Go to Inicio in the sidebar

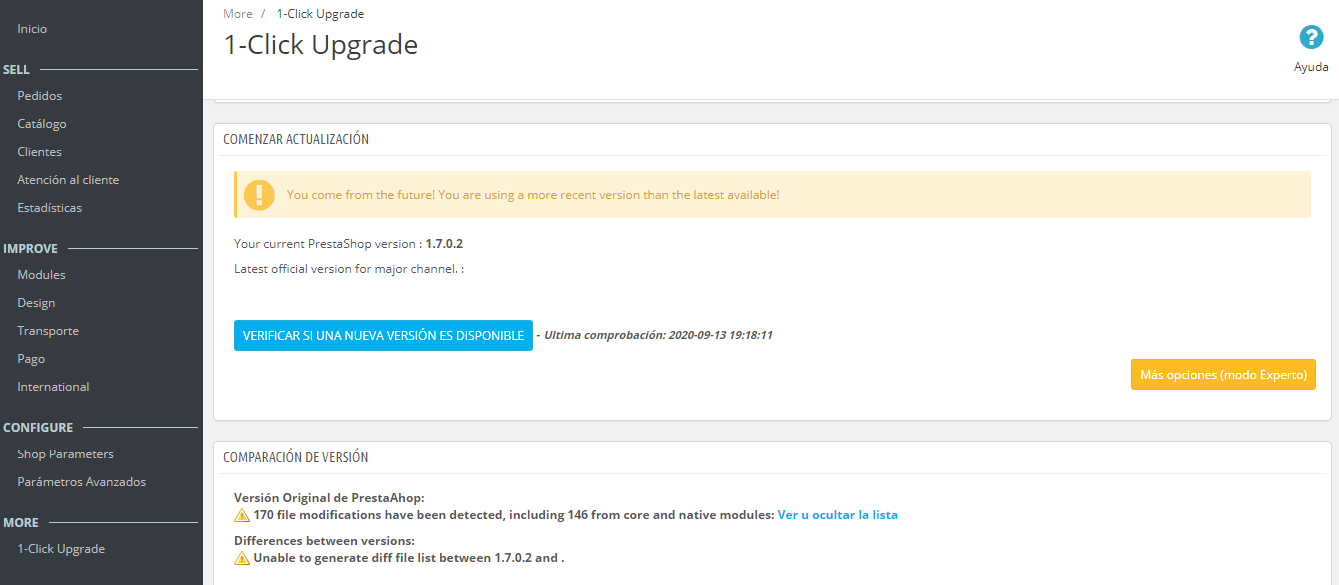pos(32,29)
